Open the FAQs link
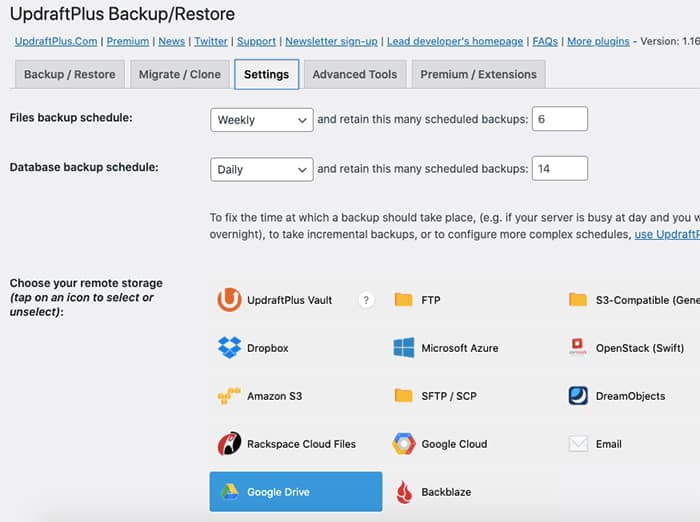The image size is (700, 522). coord(545,42)
